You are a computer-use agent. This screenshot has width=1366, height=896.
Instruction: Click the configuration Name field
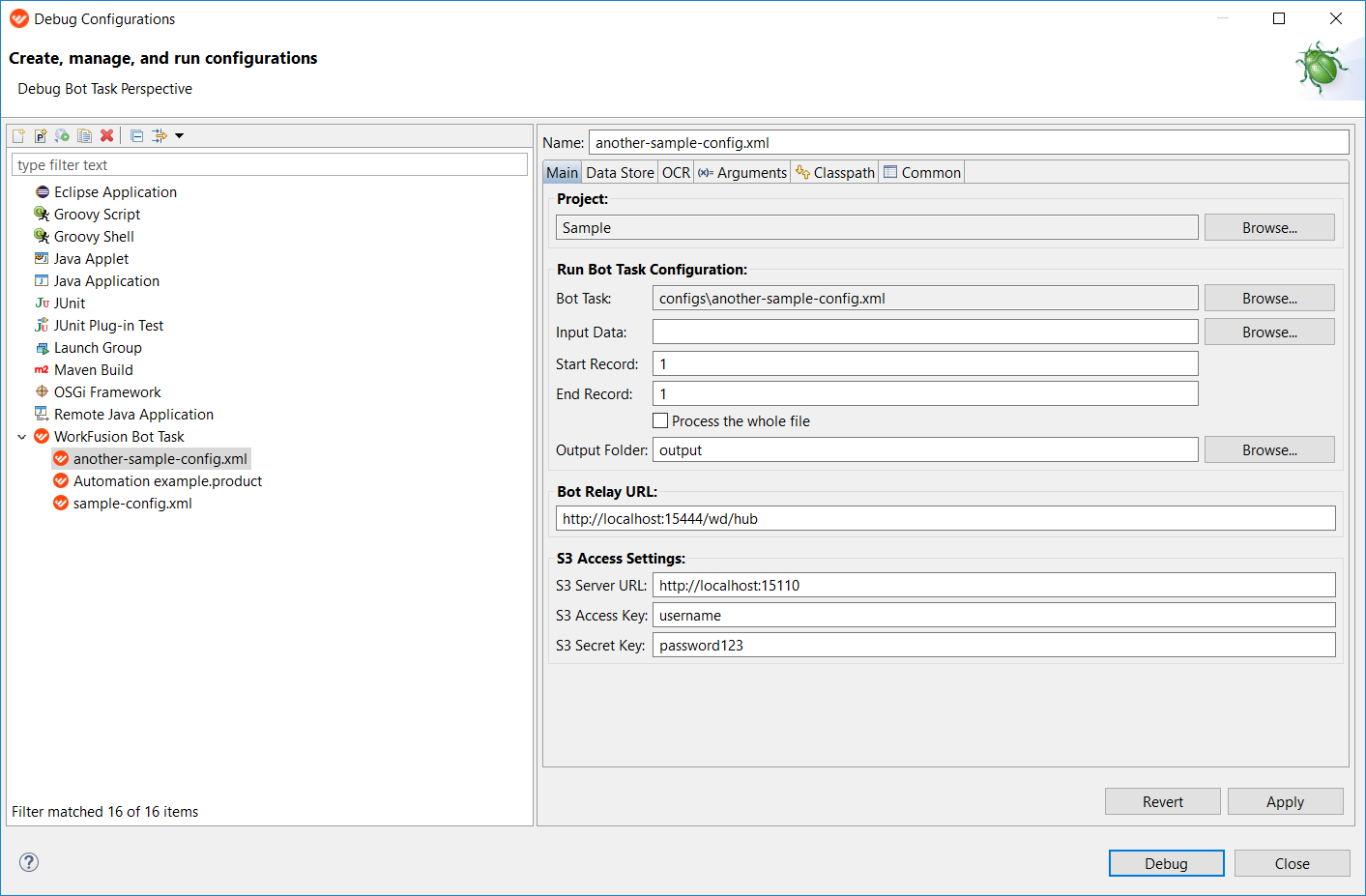969,143
